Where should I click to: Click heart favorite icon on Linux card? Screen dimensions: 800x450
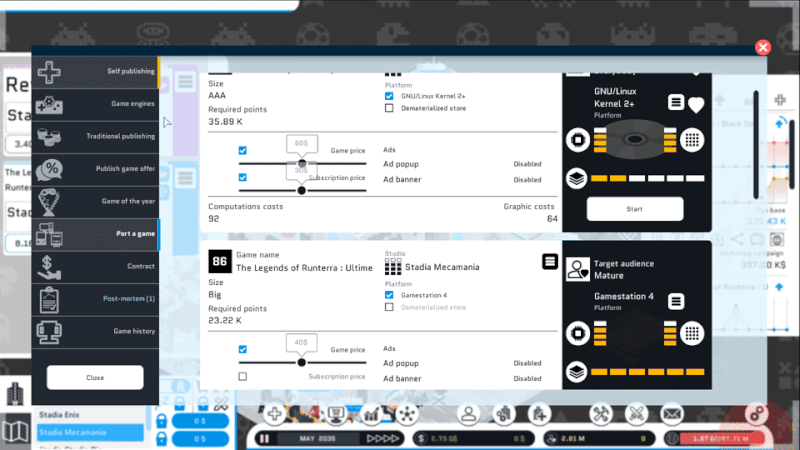coord(696,105)
